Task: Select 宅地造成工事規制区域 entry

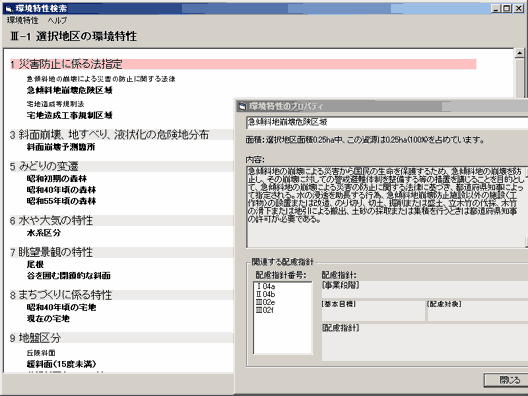Action: point(69,116)
